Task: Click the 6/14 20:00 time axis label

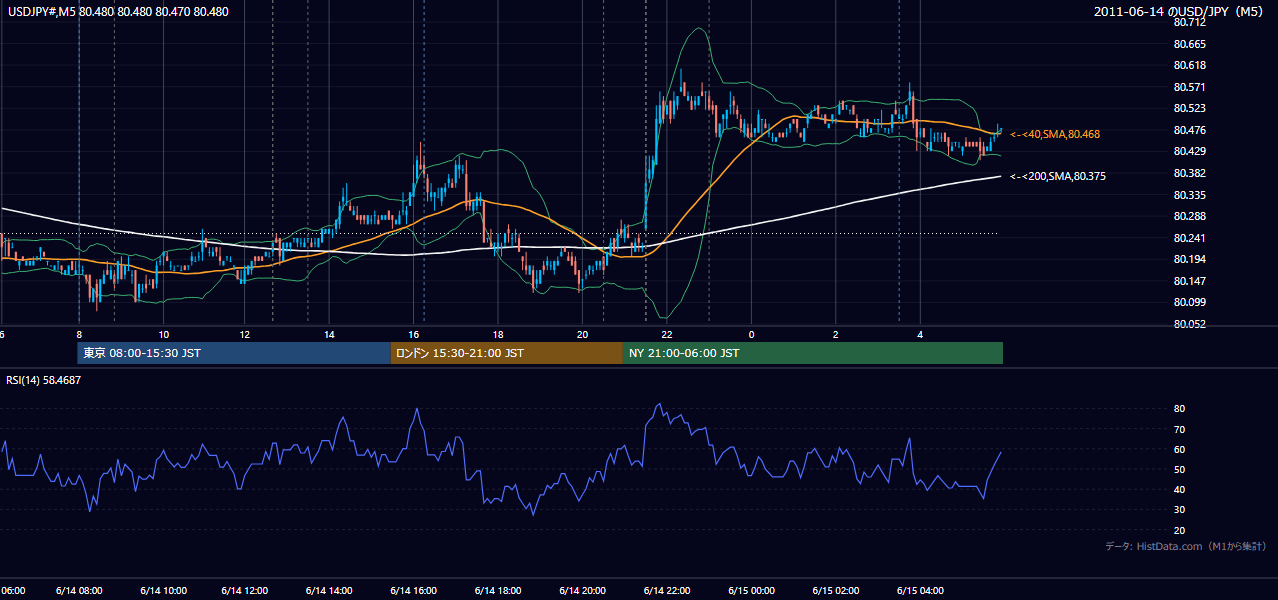Action: (582, 591)
